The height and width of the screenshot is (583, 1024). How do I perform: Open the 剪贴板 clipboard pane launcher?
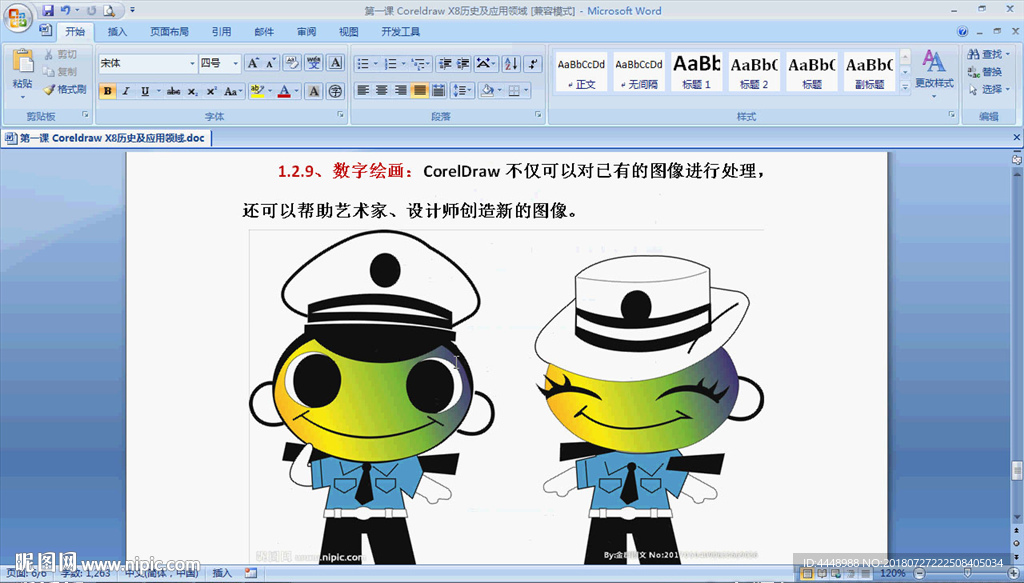click(85, 115)
